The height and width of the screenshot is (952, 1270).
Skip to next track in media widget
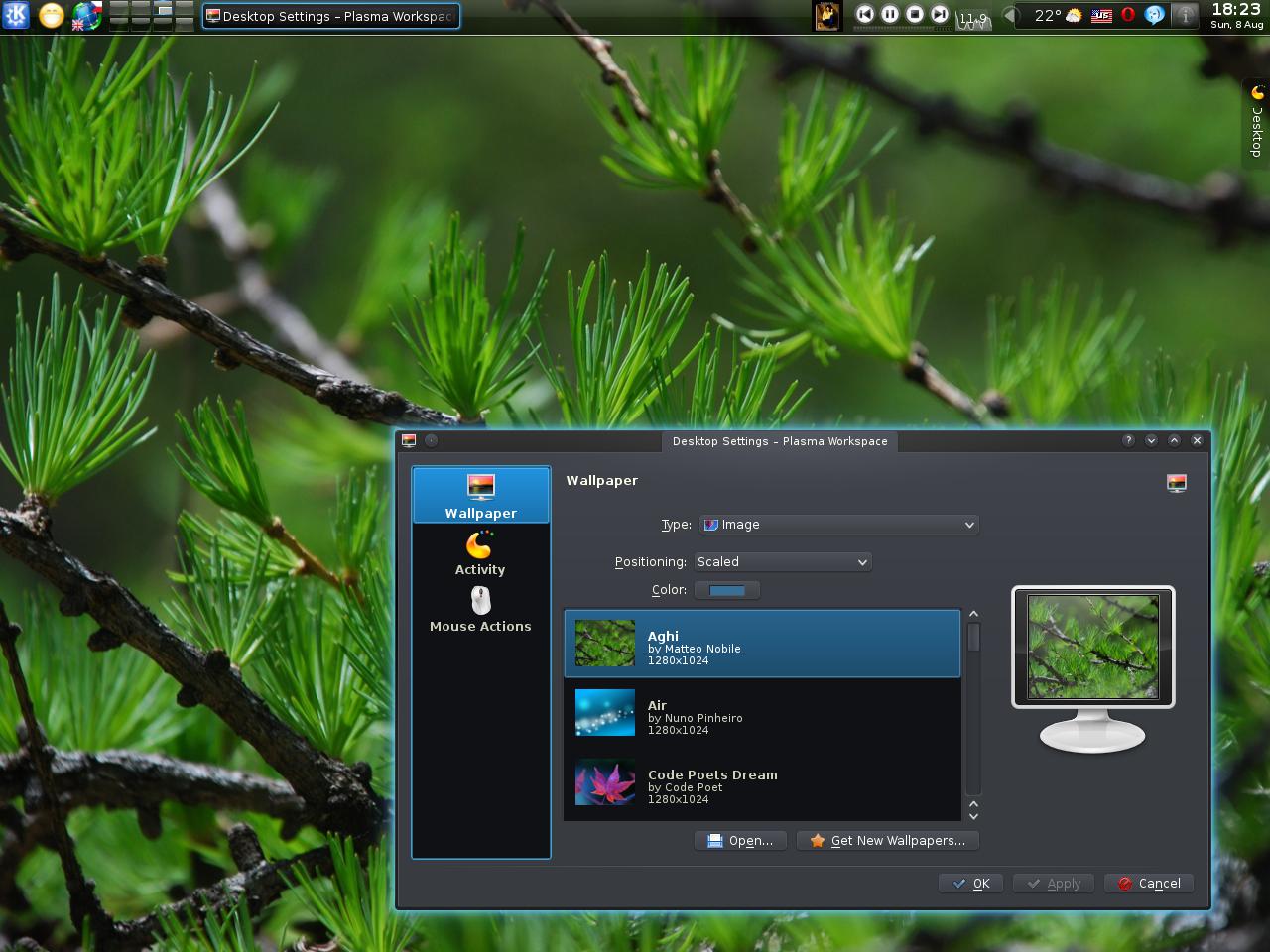coord(939,14)
